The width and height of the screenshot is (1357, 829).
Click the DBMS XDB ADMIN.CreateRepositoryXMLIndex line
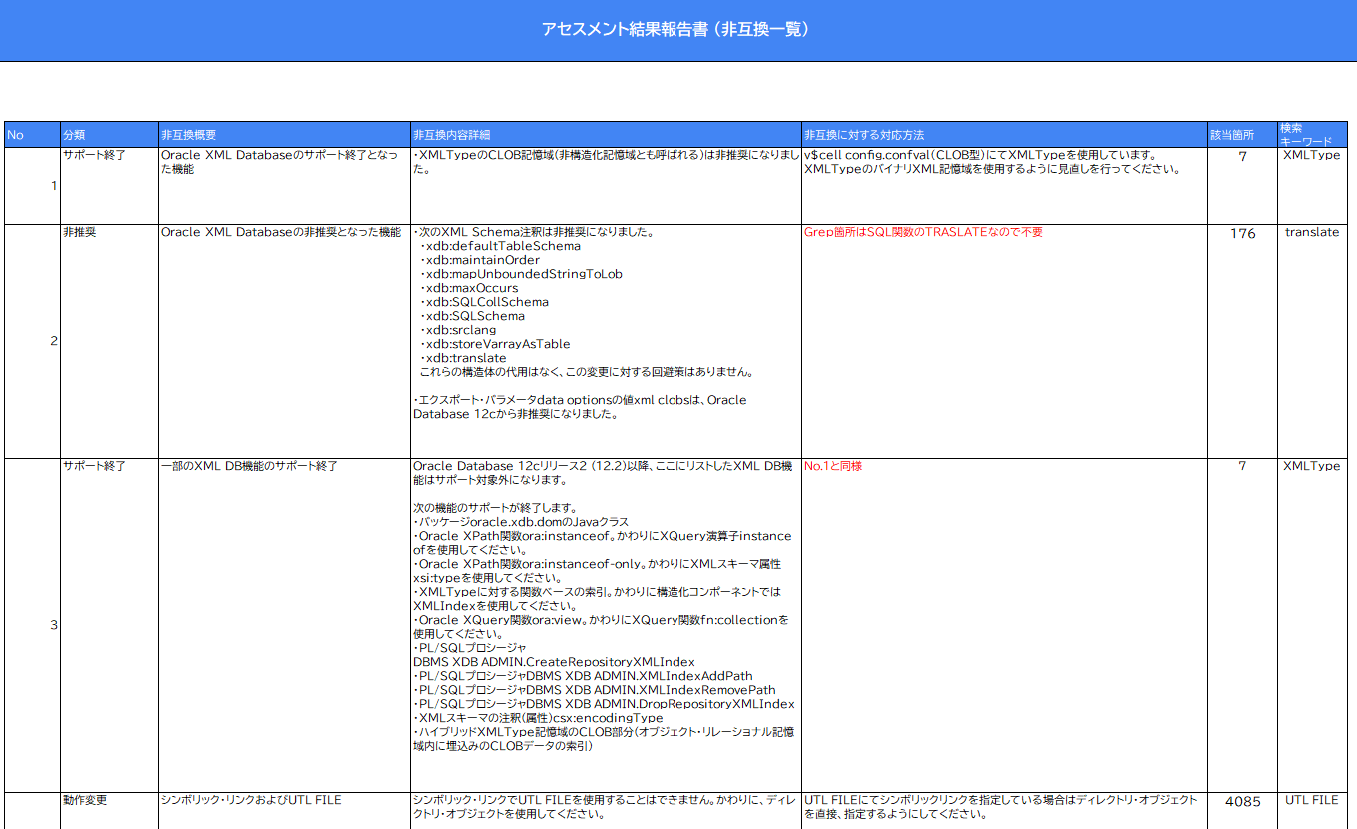click(553, 662)
